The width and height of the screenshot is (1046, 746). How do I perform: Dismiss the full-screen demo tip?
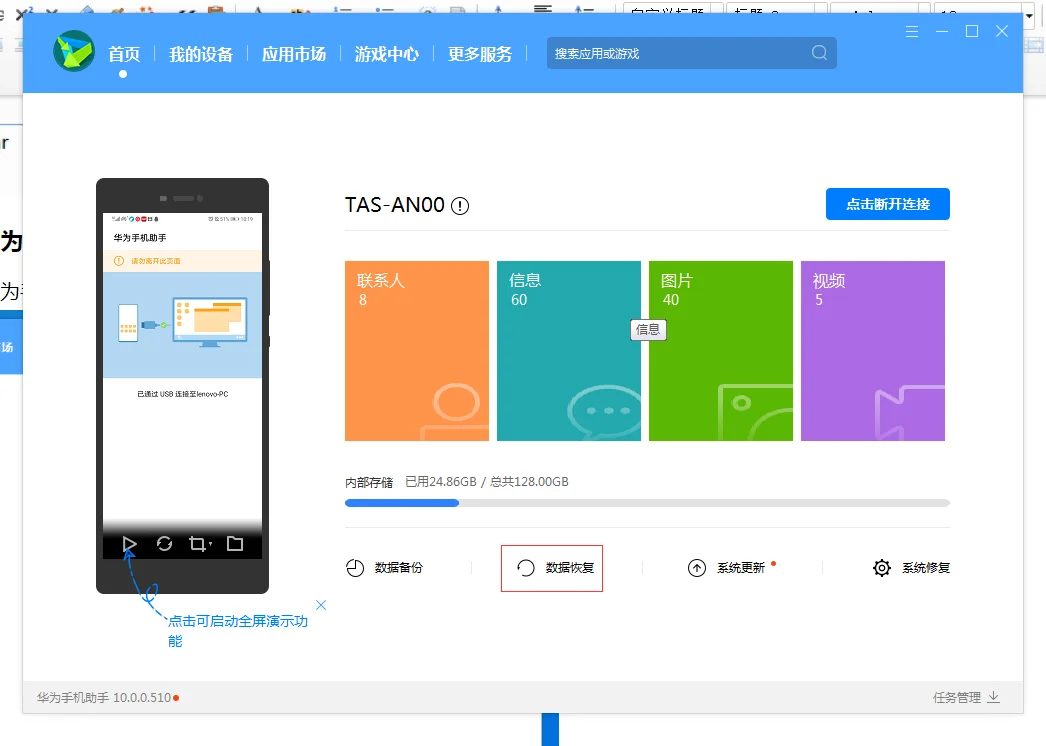321,605
